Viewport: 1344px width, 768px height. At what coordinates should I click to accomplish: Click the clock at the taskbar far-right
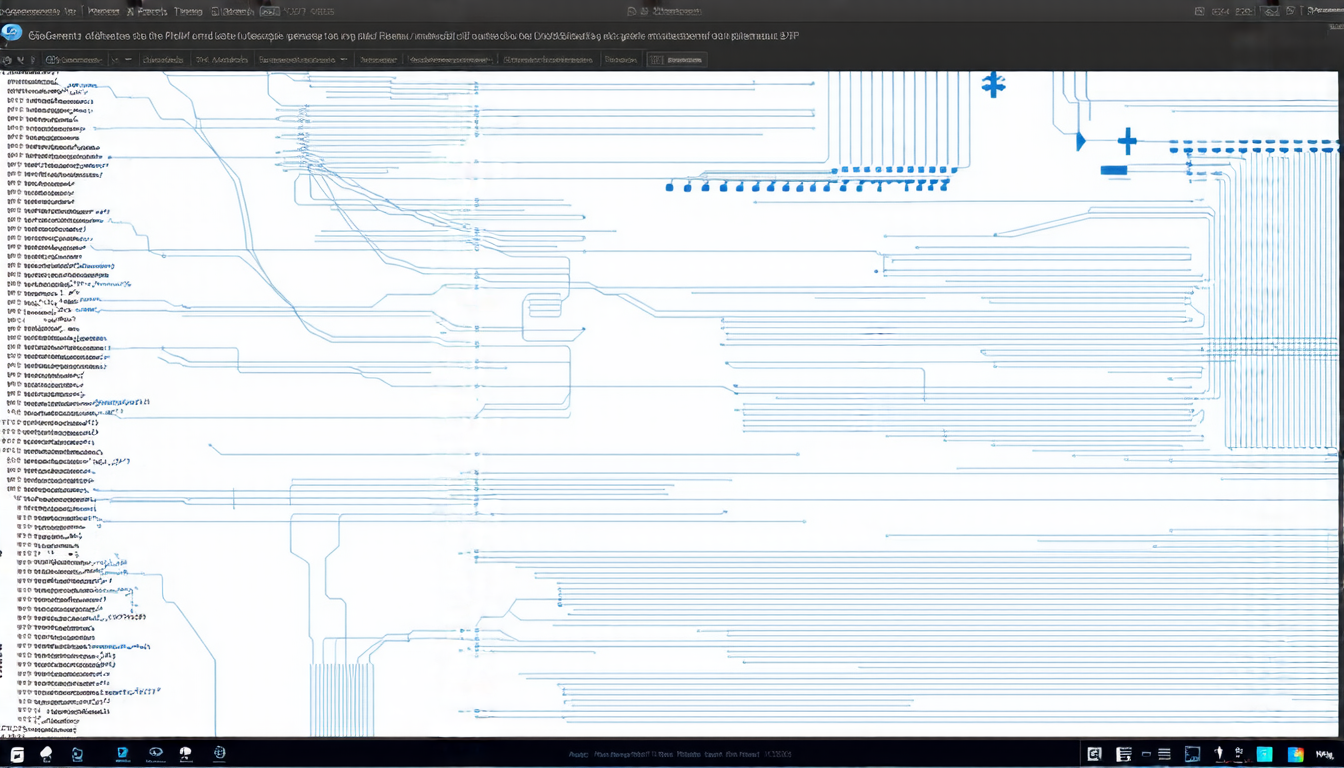(x=1324, y=754)
